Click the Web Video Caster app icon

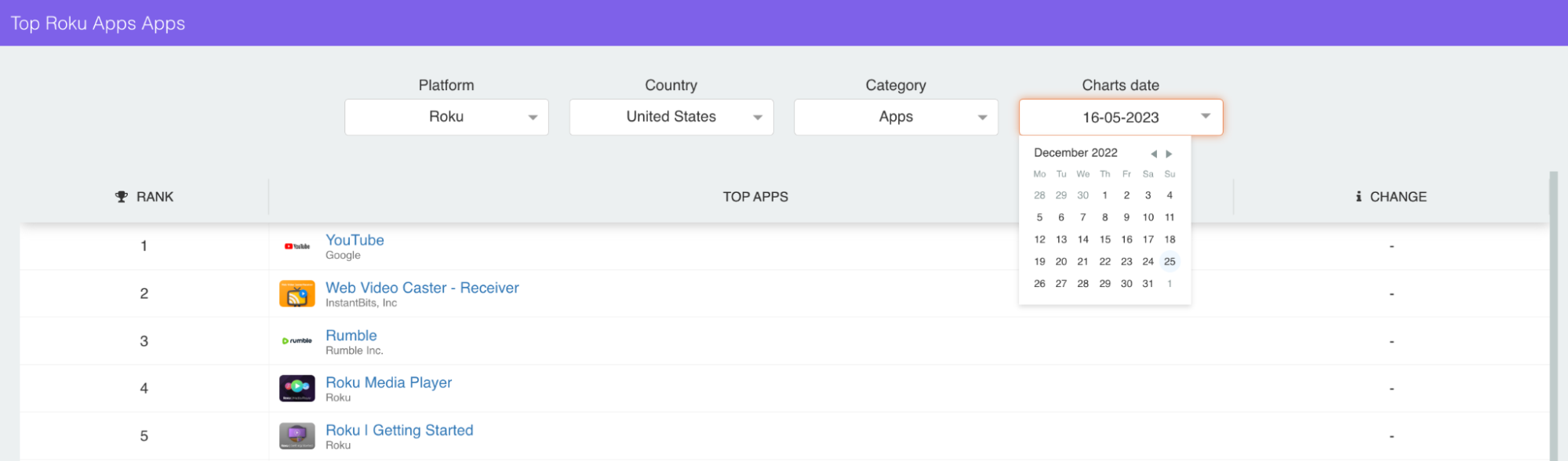(297, 294)
